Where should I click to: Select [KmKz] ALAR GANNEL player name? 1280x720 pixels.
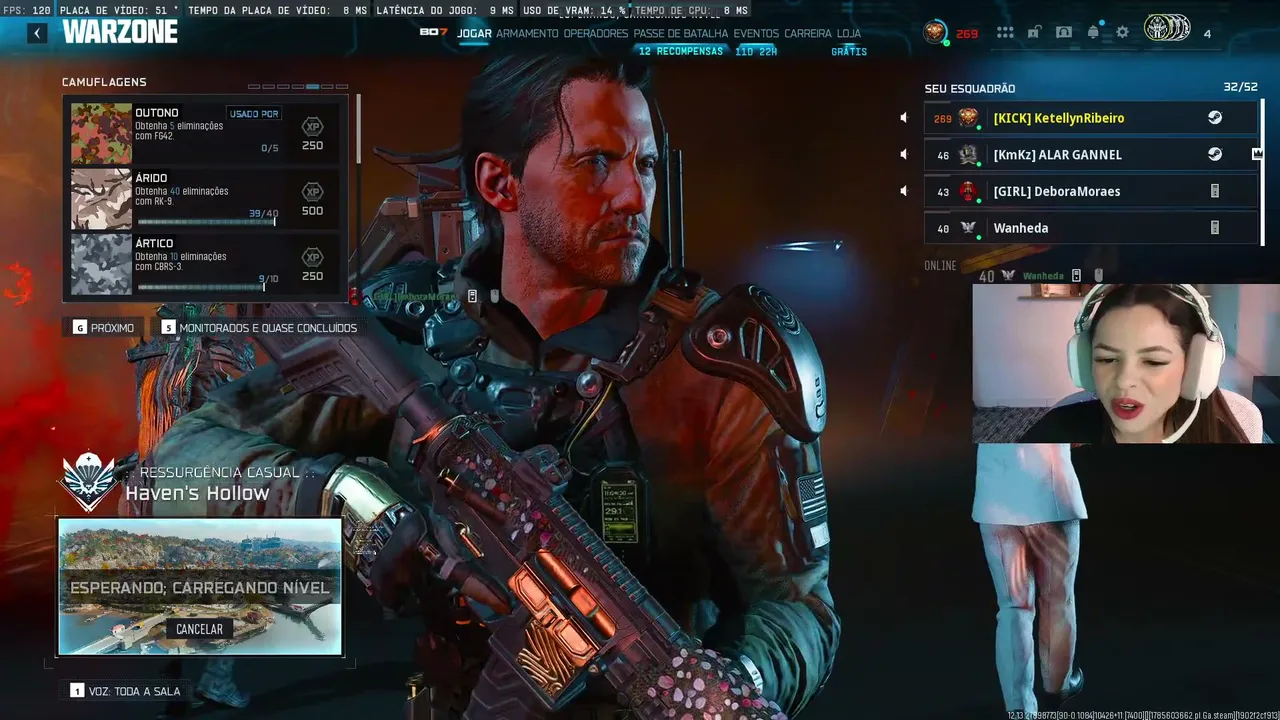(x=1058, y=155)
